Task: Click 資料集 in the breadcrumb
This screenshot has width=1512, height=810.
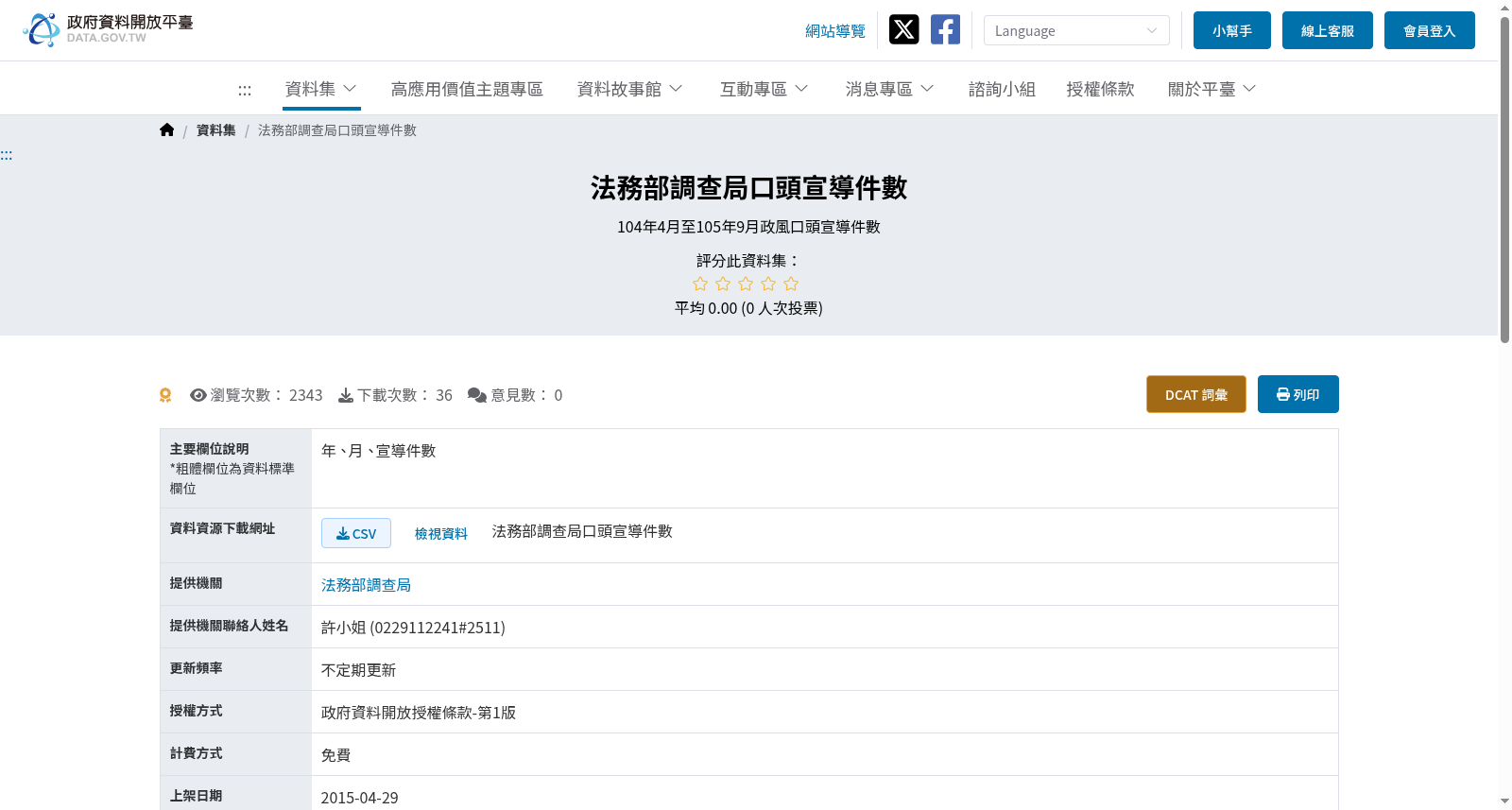Action: [x=216, y=130]
